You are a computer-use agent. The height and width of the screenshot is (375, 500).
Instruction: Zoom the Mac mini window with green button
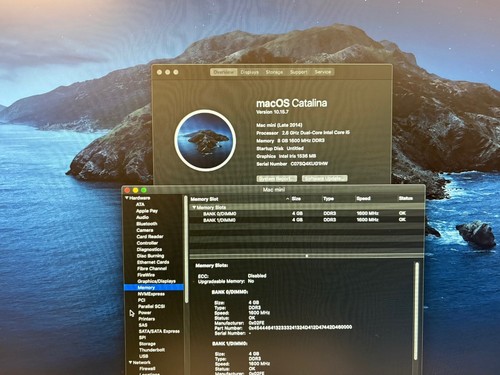point(144,190)
